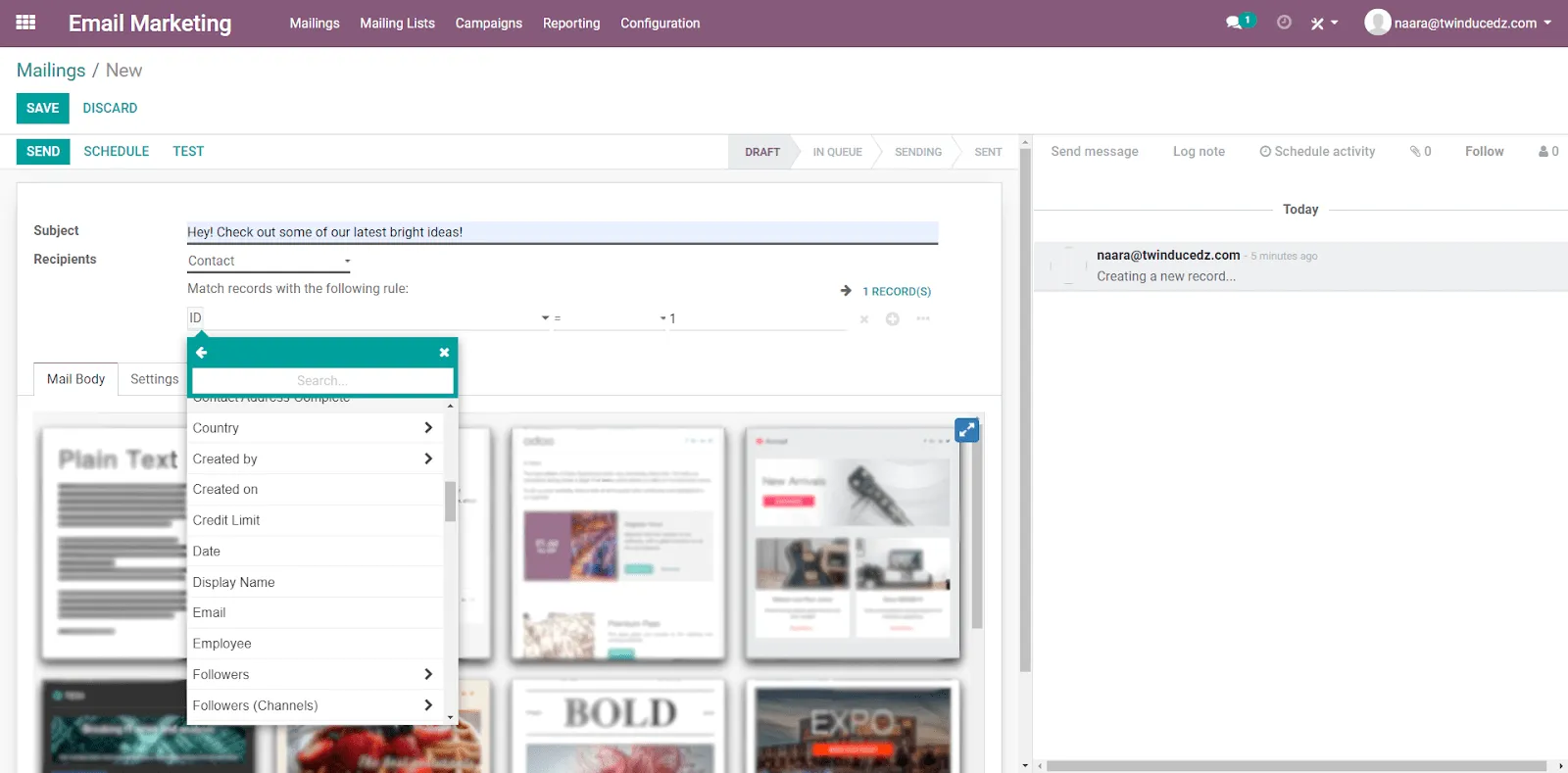Viewport: 1568px width, 773px height.
Task: Expand the Followers (Channels) submenu
Action: (x=428, y=705)
